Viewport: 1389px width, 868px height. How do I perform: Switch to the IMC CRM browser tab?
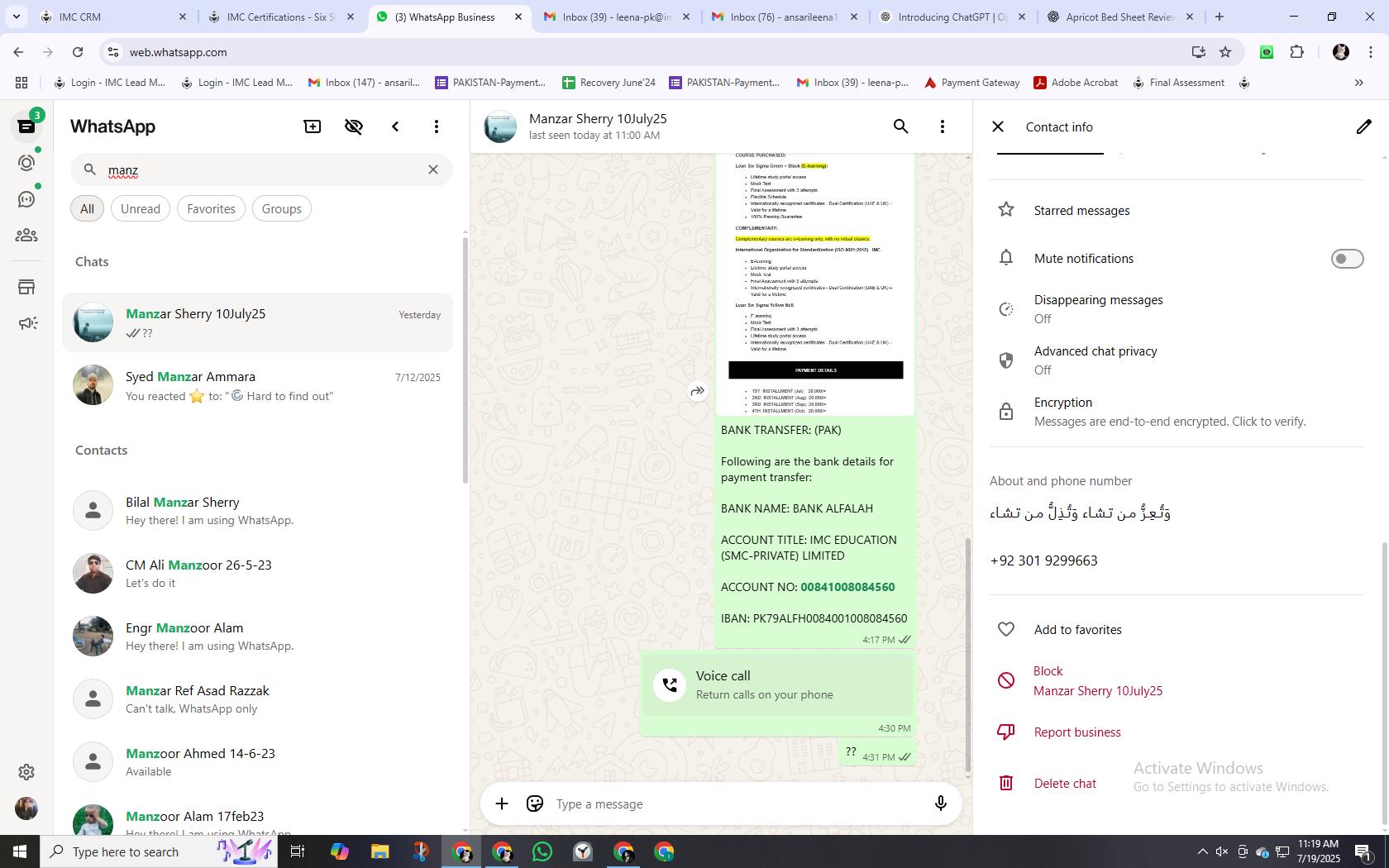113,17
